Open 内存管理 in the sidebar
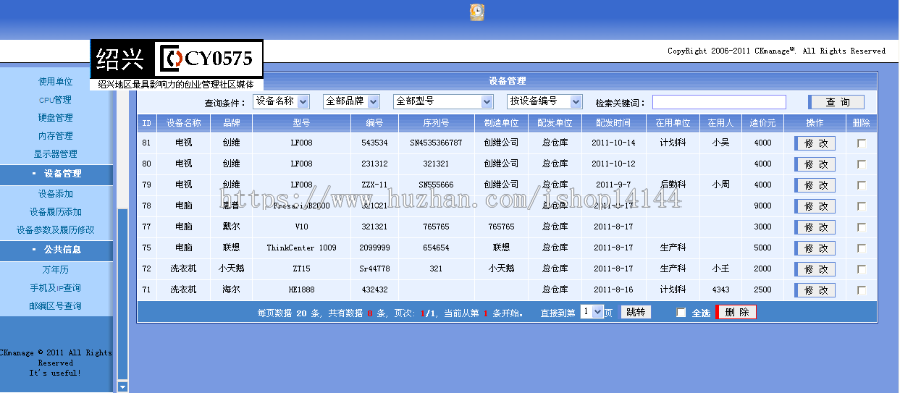This screenshot has height=393, width=900. click(55, 137)
